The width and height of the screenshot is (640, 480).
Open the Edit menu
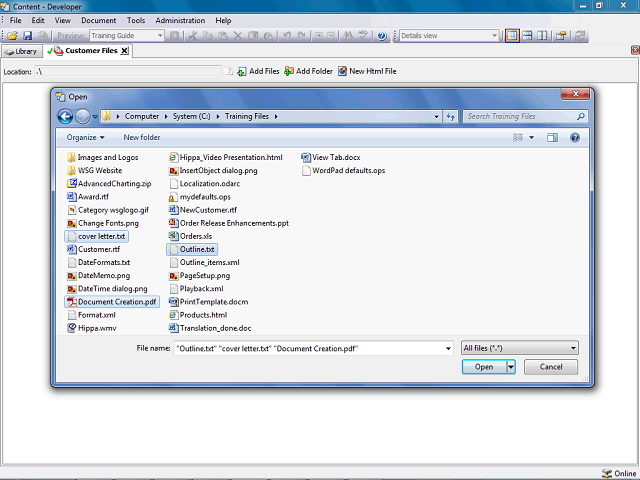[x=38, y=20]
